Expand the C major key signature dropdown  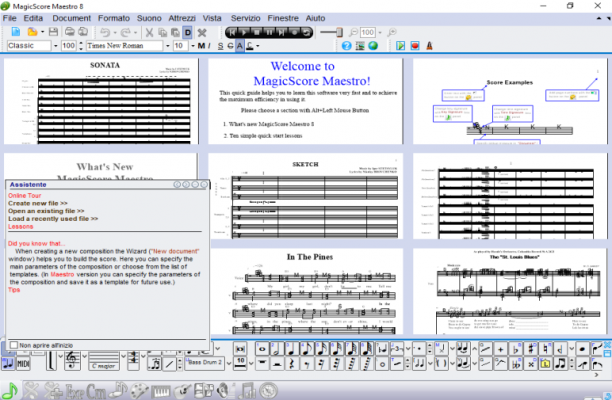pyautogui.click(x=123, y=356)
